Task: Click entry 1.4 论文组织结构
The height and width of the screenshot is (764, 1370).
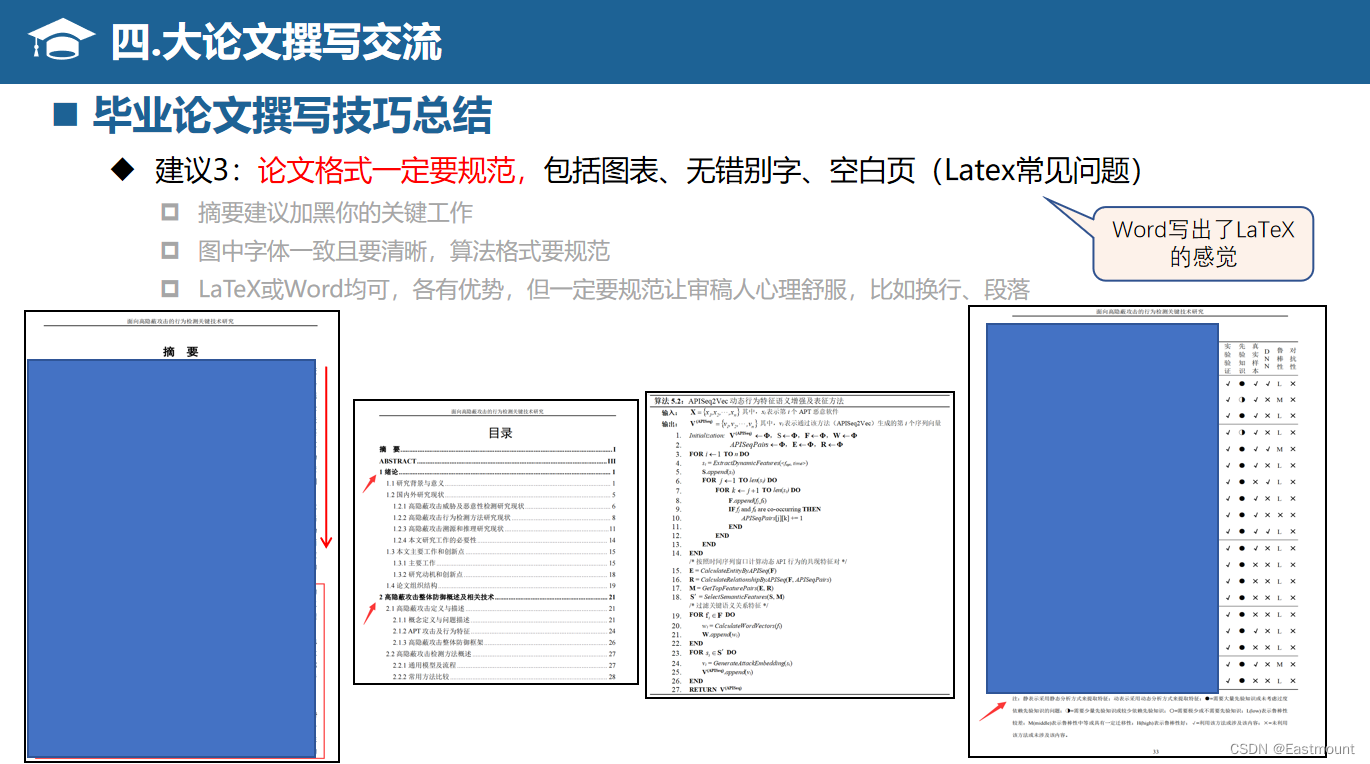Action: coord(500,586)
